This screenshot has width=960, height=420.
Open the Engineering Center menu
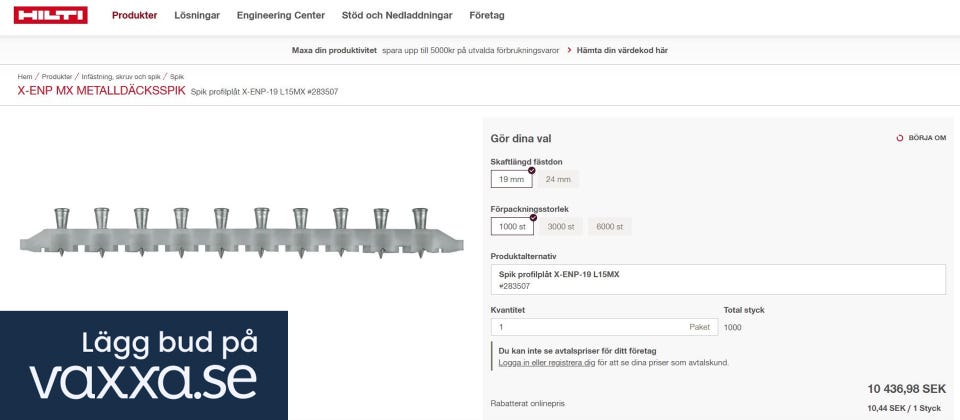pyautogui.click(x=281, y=15)
